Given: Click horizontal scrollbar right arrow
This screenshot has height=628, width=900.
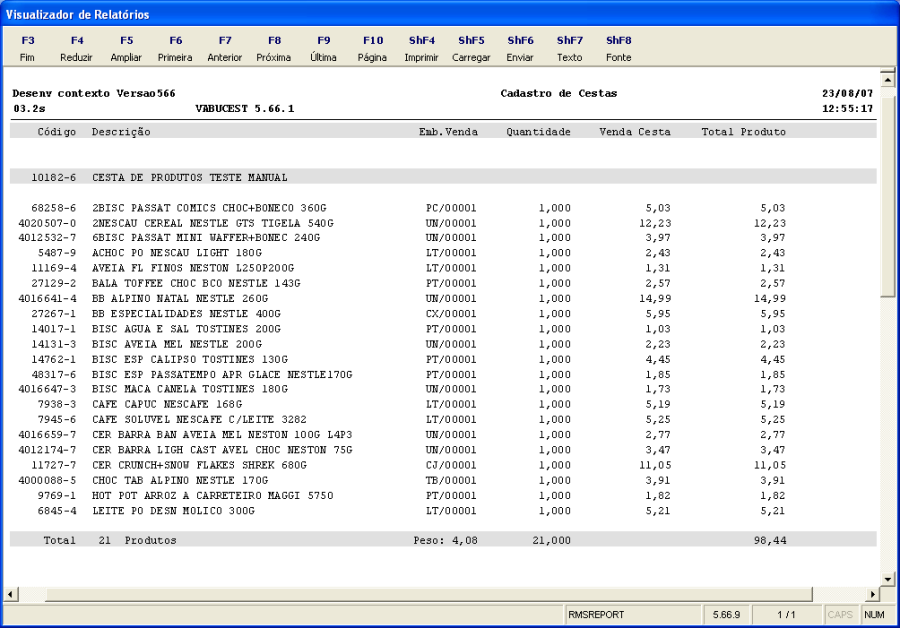Looking at the screenshot, I should click(x=872, y=594).
